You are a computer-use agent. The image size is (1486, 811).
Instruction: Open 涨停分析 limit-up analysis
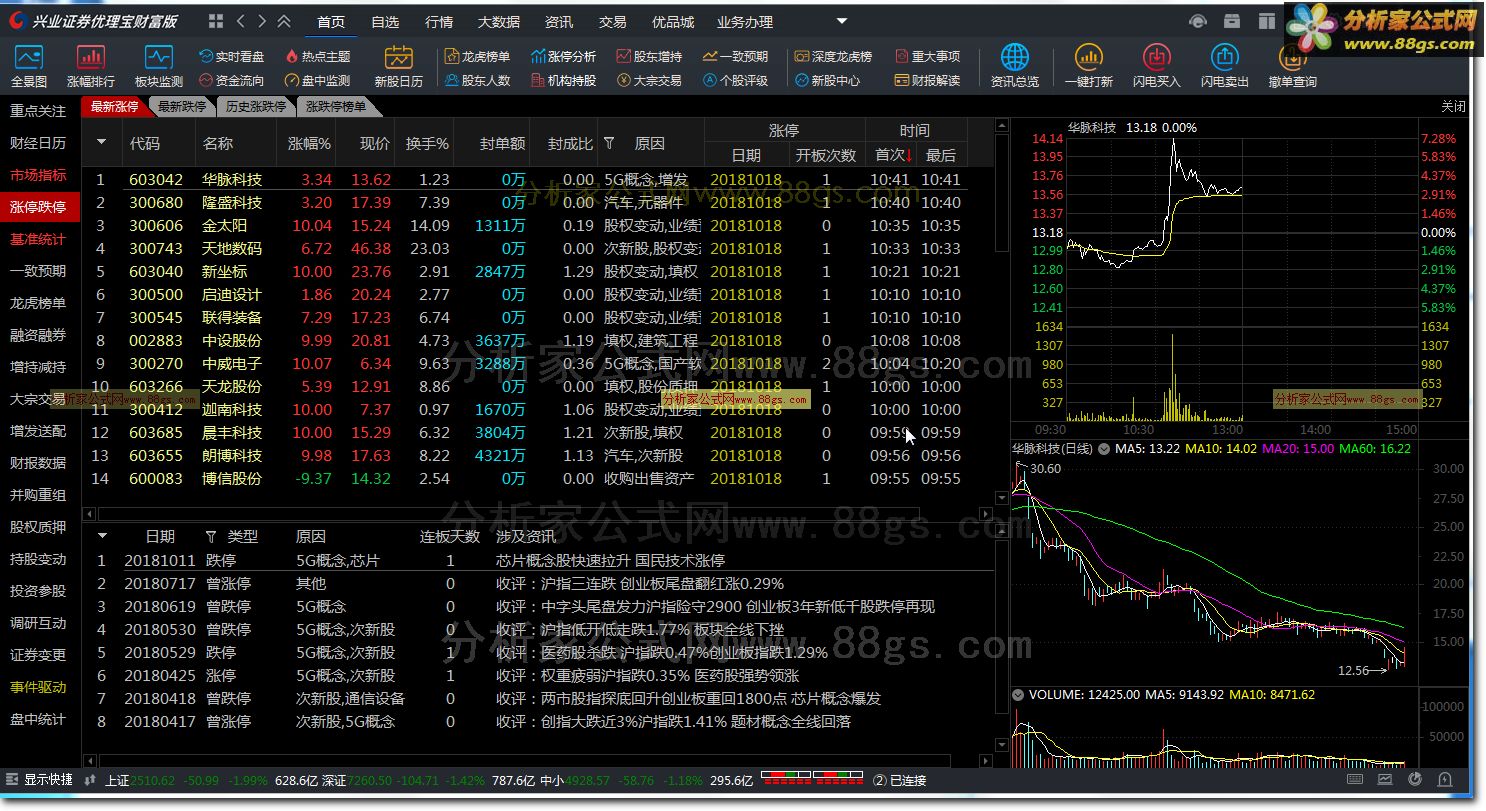(563, 57)
